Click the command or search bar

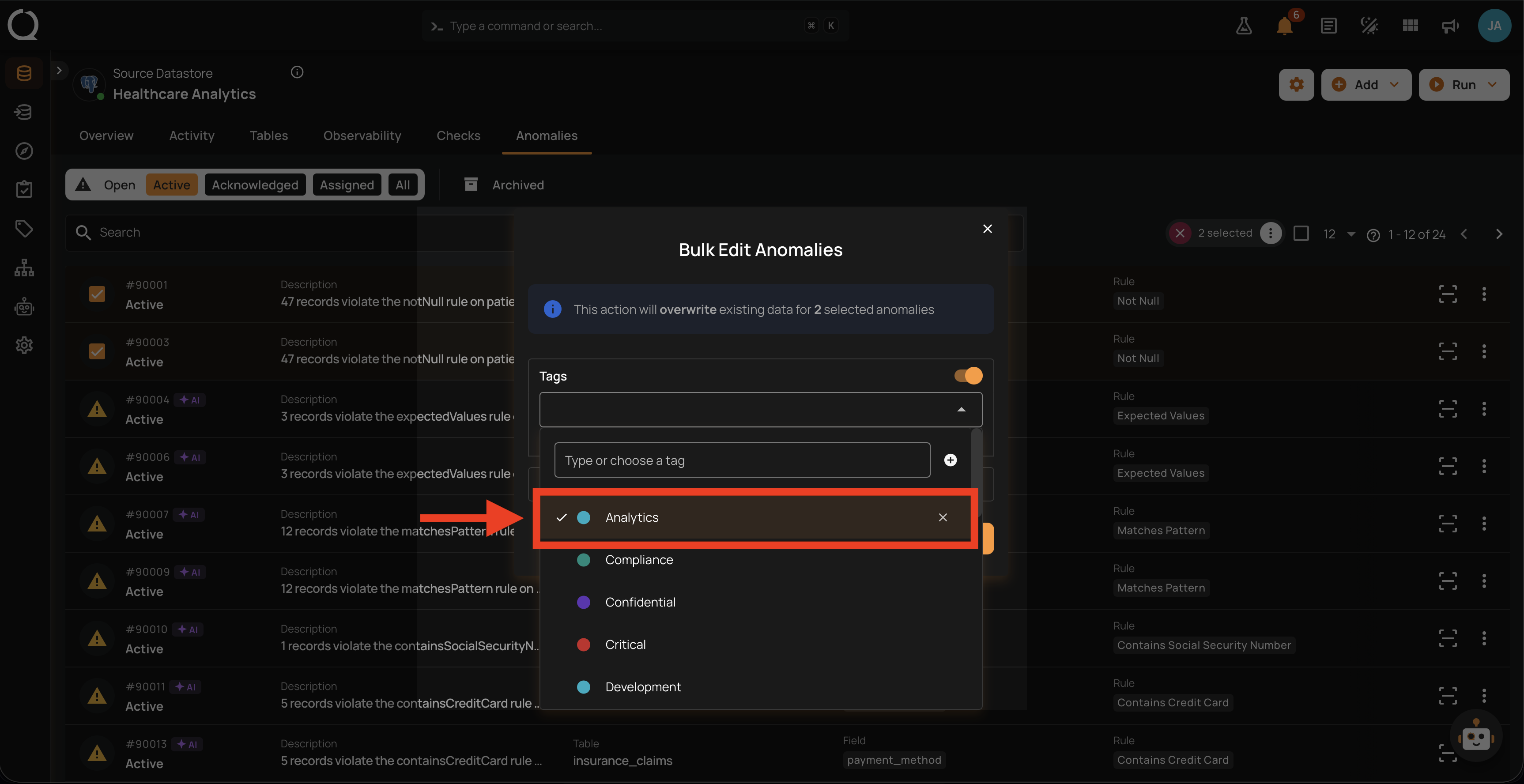(x=635, y=26)
